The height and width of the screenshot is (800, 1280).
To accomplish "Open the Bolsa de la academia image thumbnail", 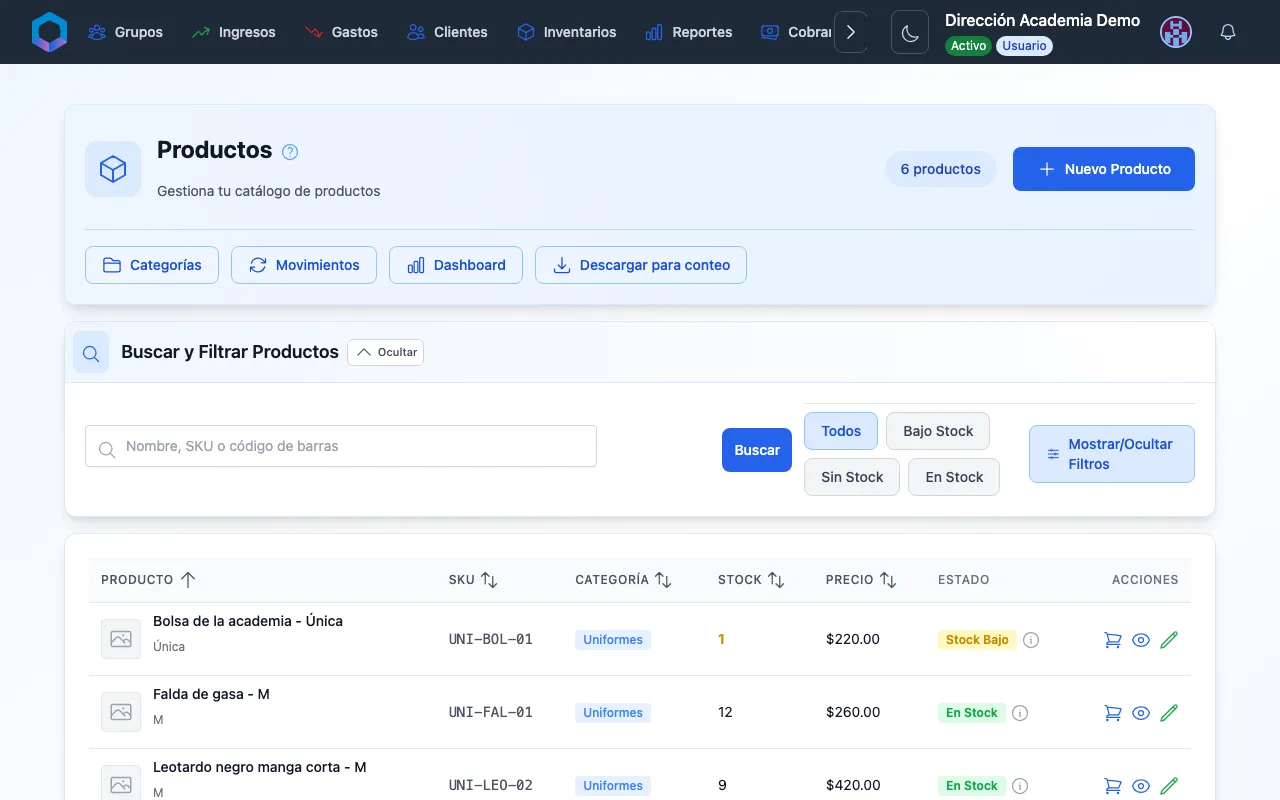I will click(x=121, y=639).
